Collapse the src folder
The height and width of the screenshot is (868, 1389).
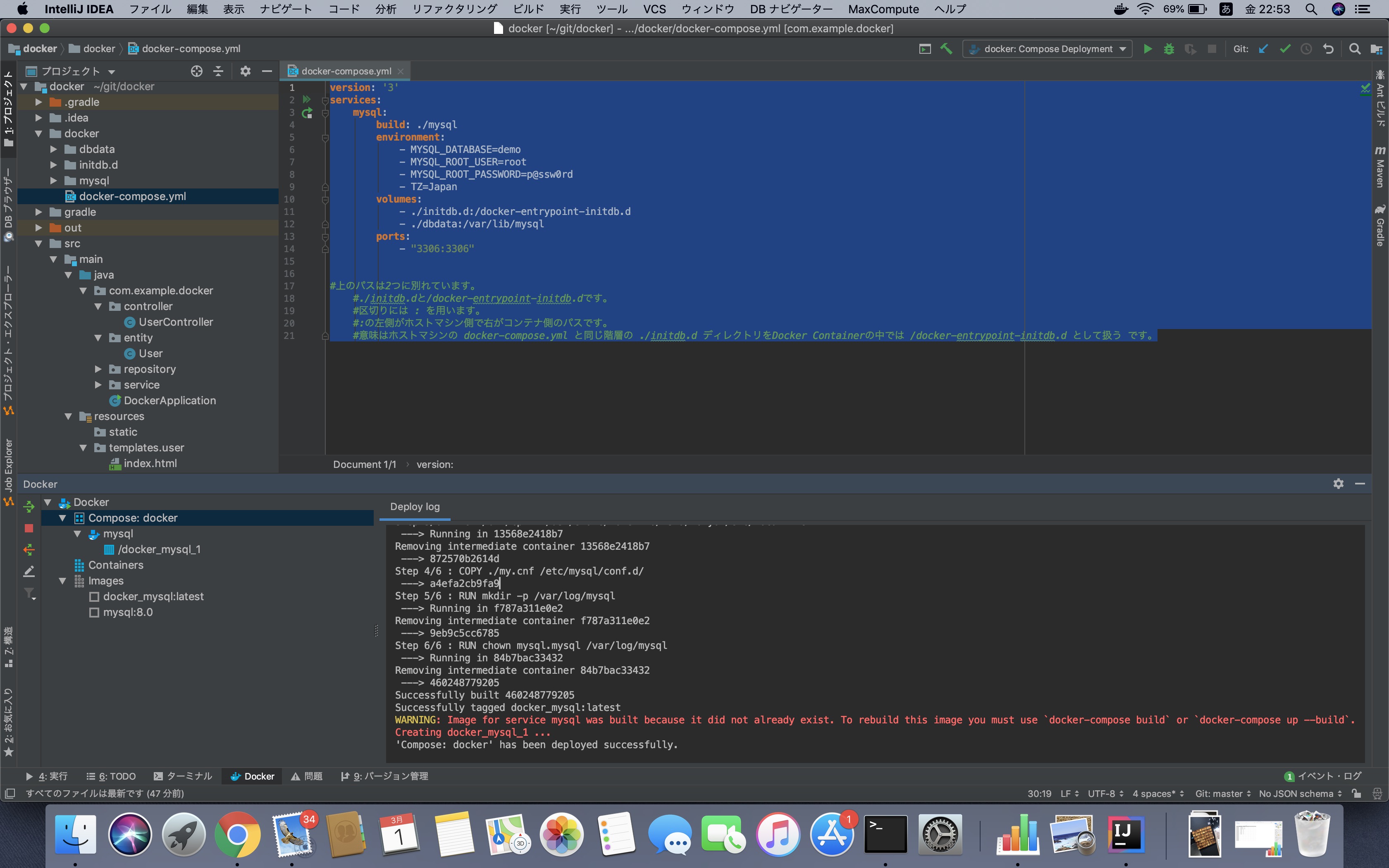(38, 243)
